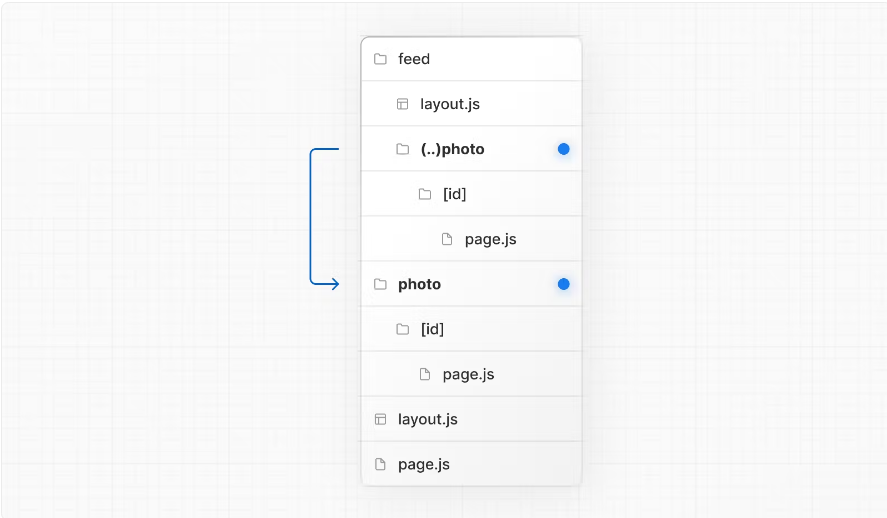Click the blue dot beside photo folder
The image size is (887, 518).
(x=563, y=284)
